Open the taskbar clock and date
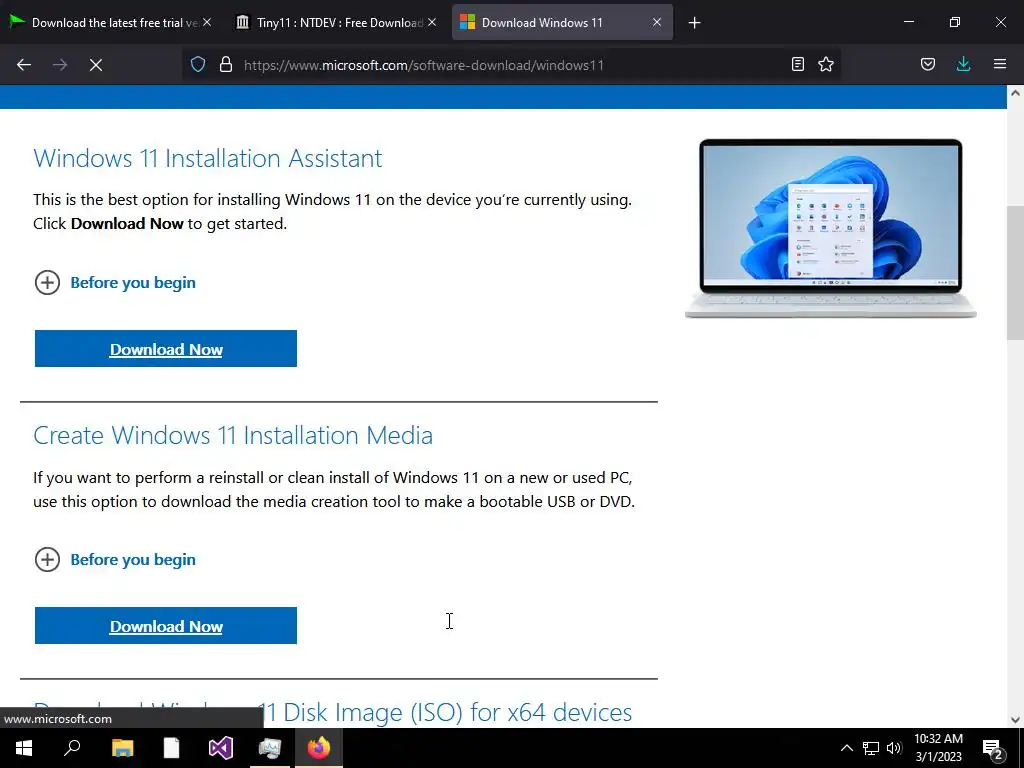The width and height of the screenshot is (1024, 768). point(938,748)
